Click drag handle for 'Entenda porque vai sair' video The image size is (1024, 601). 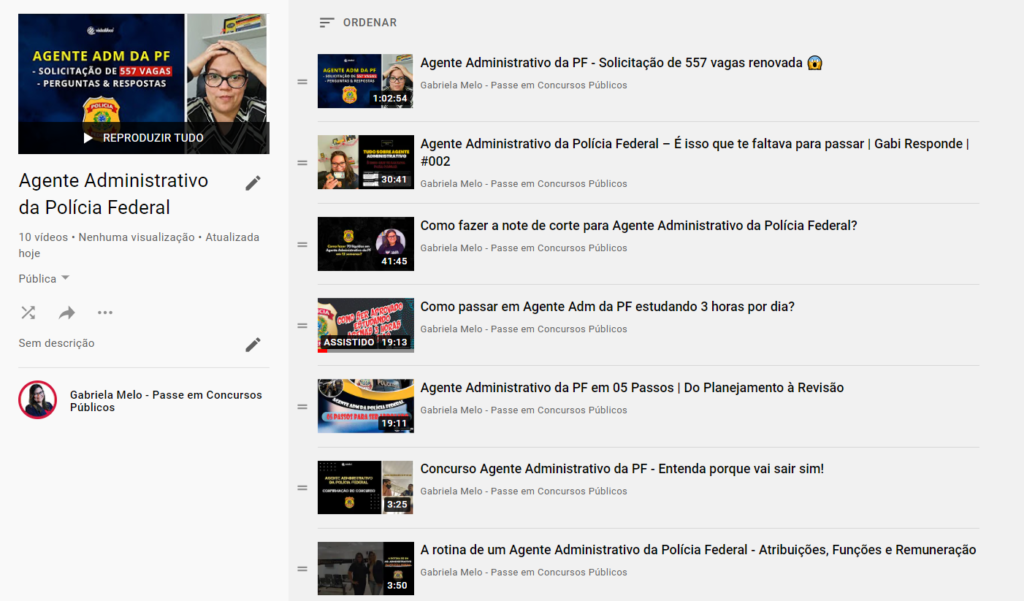302,487
